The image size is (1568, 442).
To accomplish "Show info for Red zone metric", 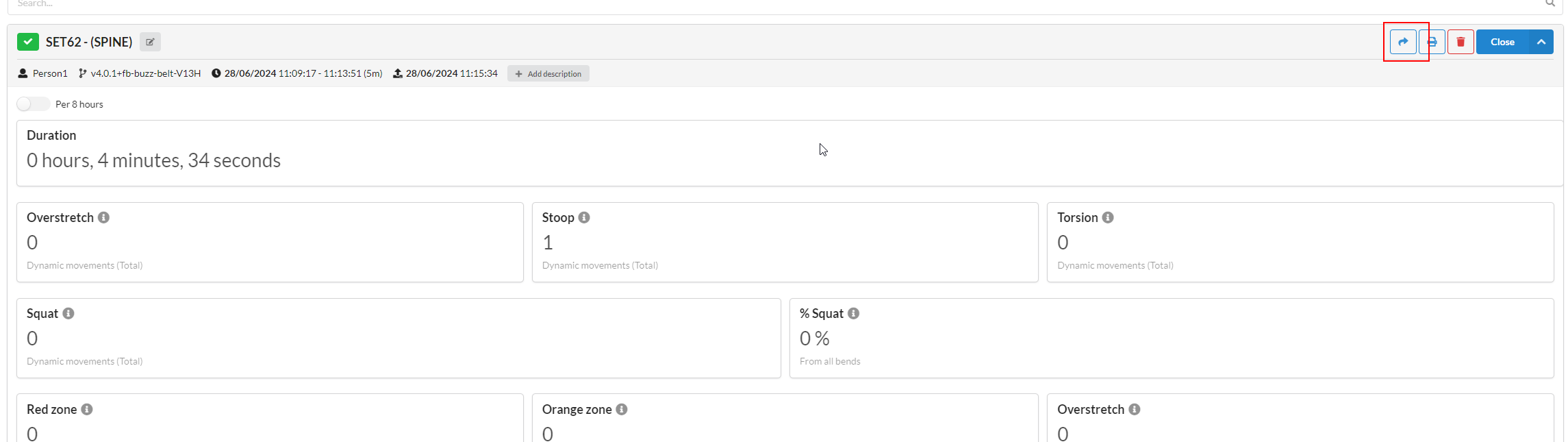I will 87,409.
